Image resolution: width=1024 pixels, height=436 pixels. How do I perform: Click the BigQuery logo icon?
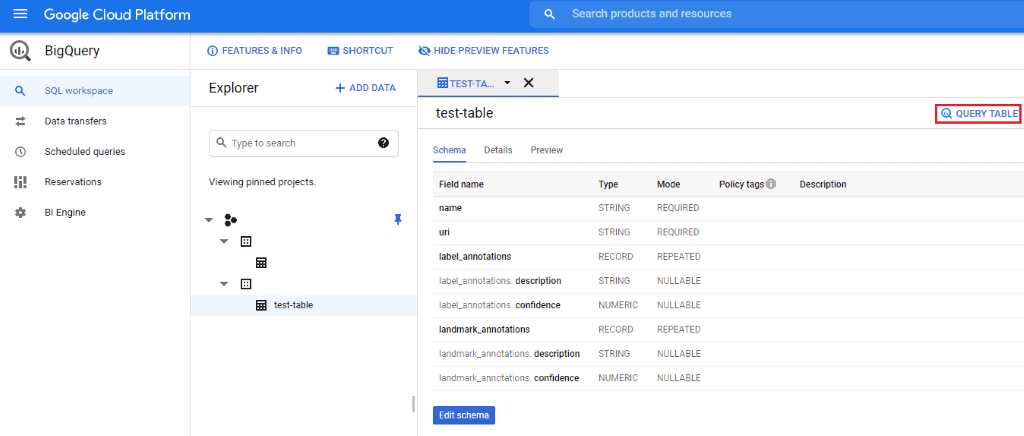pos(21,51)
